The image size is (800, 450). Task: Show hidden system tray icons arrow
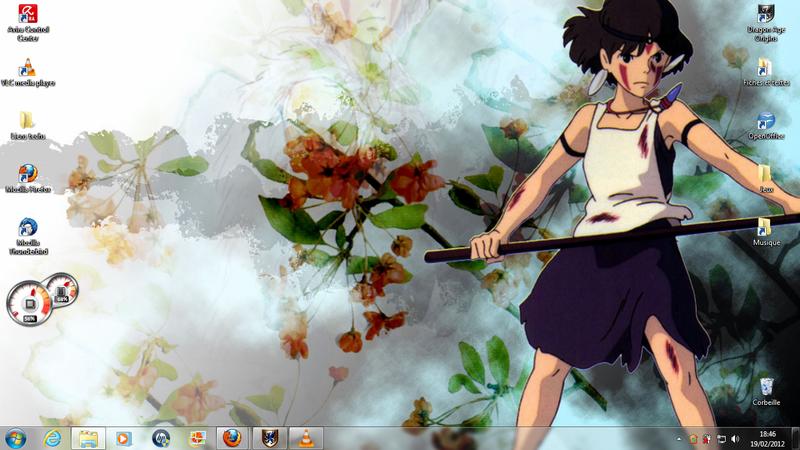(x=679, y=439)
